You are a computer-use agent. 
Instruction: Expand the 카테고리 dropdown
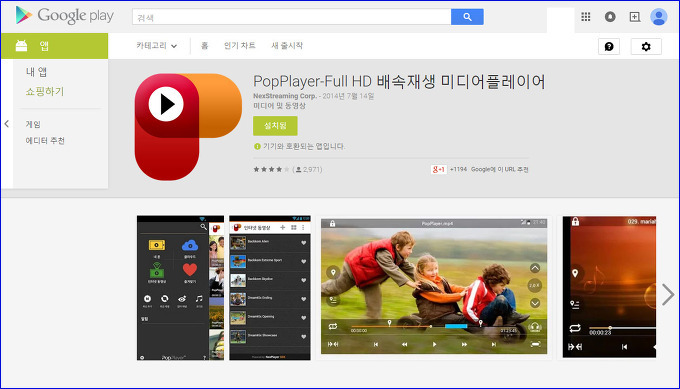click(x=156, y=46)
